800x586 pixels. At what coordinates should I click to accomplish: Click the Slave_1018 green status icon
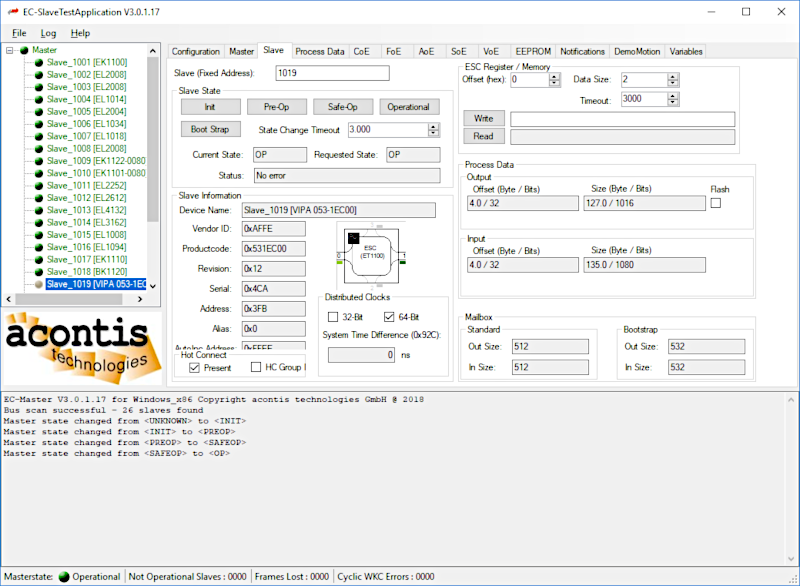[x=38, y=272]
